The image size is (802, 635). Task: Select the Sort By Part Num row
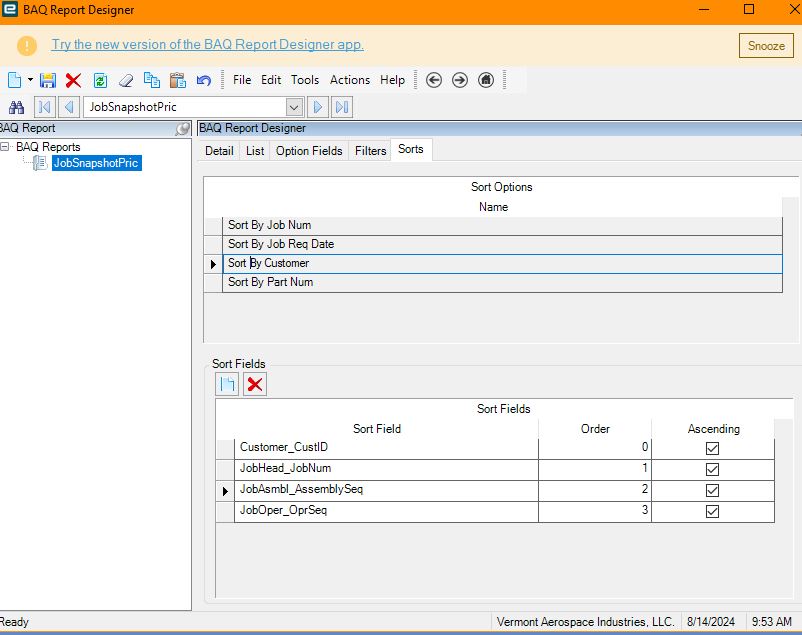tap(270, 283)
